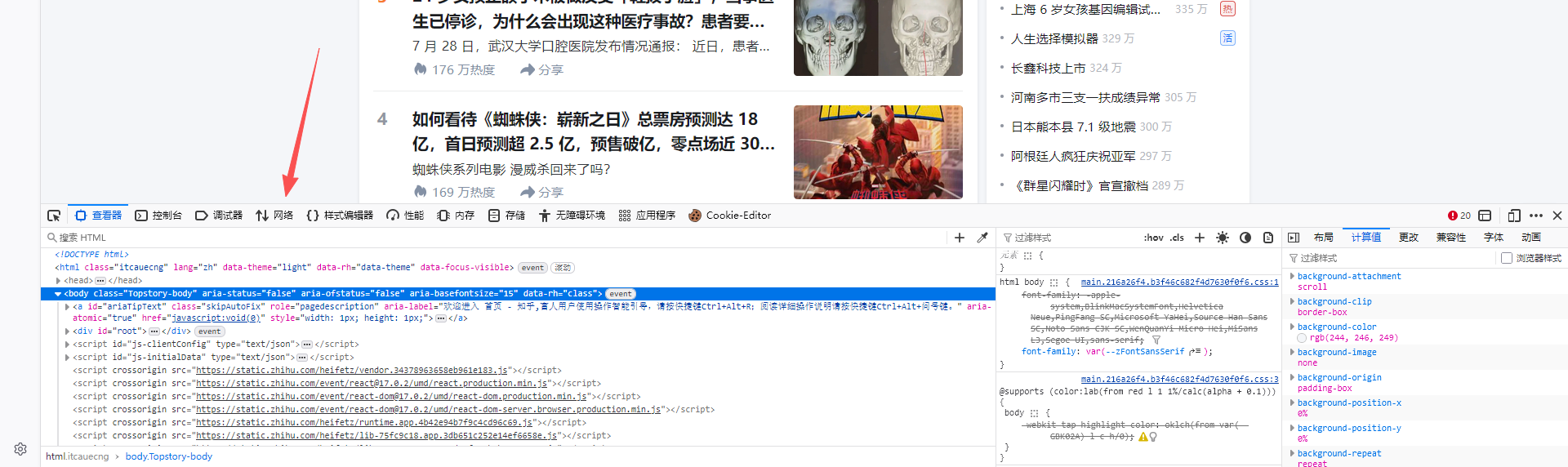Open the 控制台 console tab
1568x467 pixels.
[x=158, y=216]
